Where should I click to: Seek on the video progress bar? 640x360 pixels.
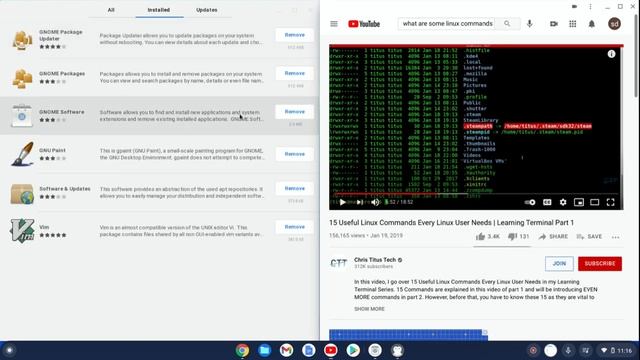point(476,194)
